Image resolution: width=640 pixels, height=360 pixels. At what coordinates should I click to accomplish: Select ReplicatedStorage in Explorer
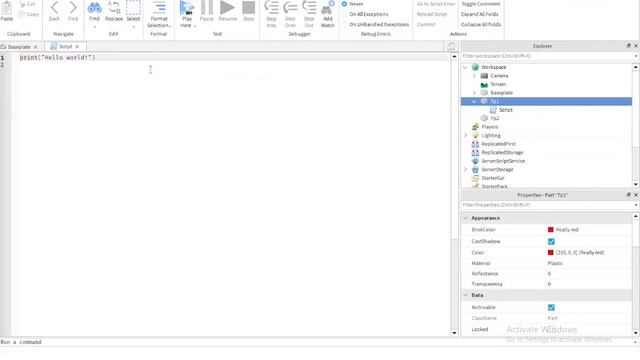(502, 153)
